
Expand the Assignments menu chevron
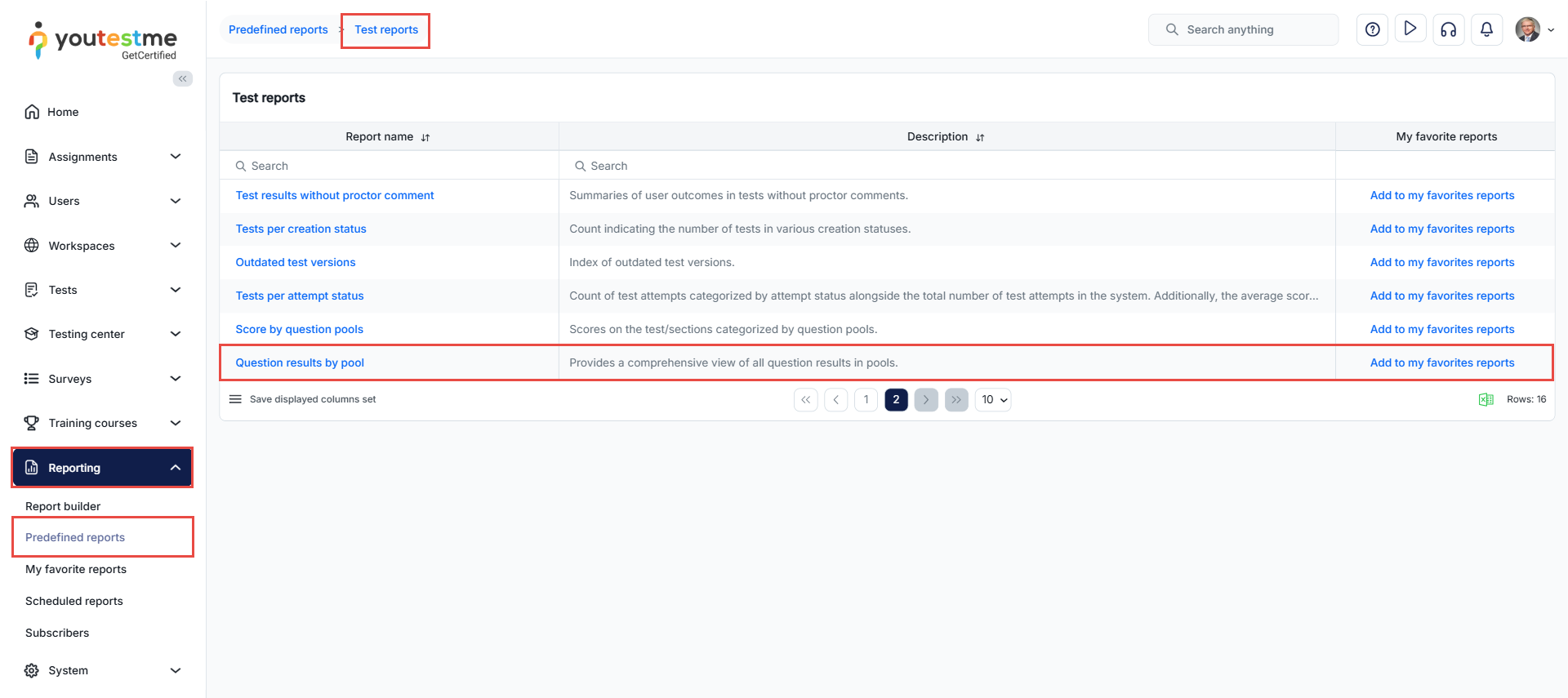(176, 157)
